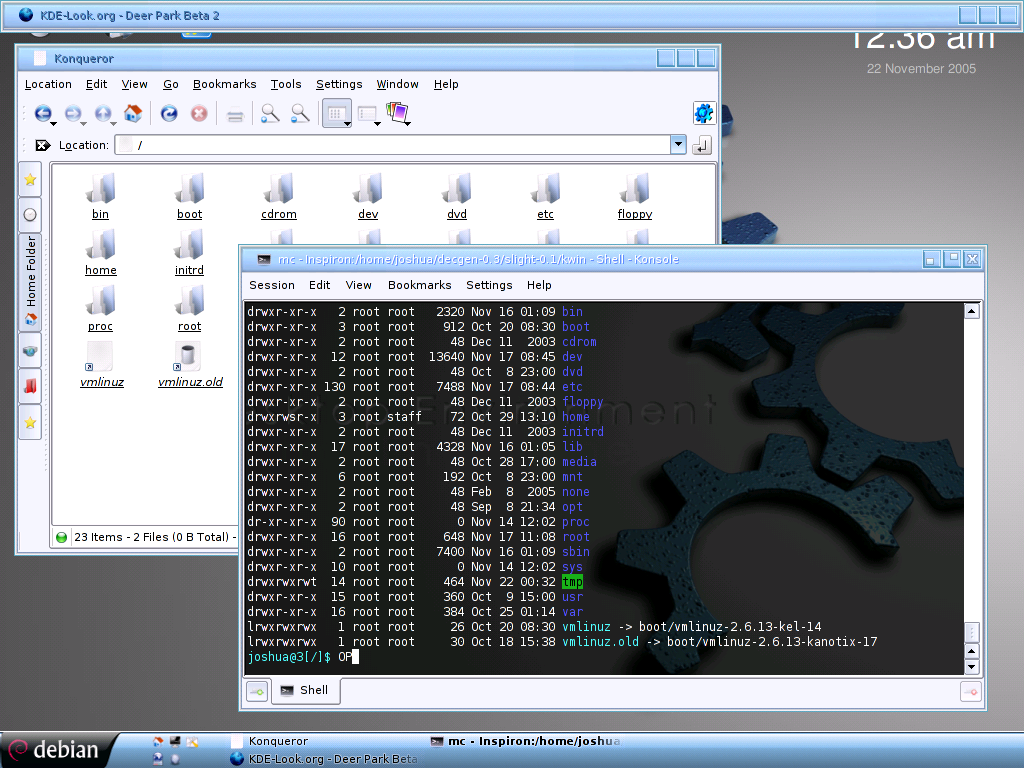
Task: Open Konsole Session menu
Action: 272,285
